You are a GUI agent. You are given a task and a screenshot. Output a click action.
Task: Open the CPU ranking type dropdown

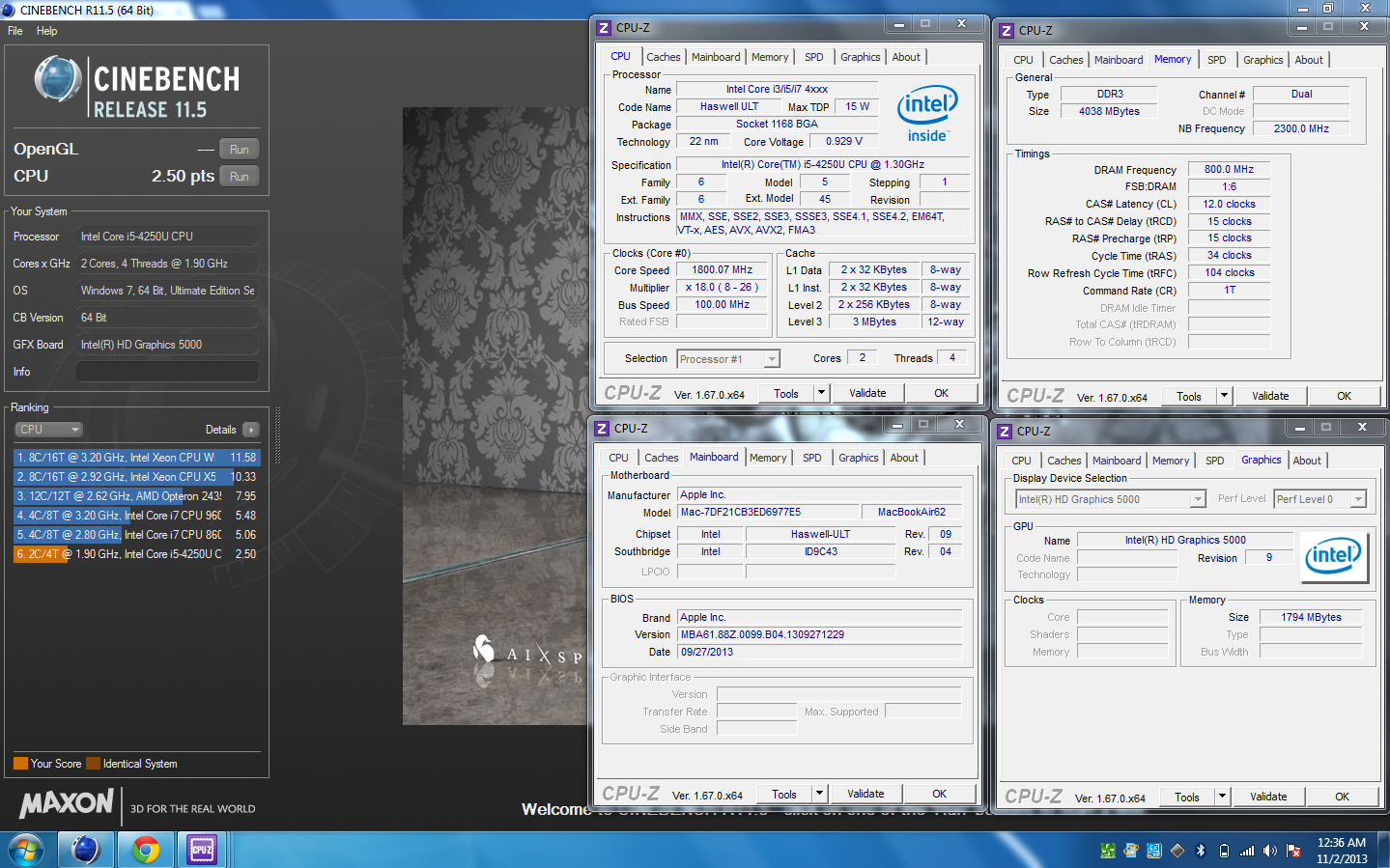pos(48,430)
